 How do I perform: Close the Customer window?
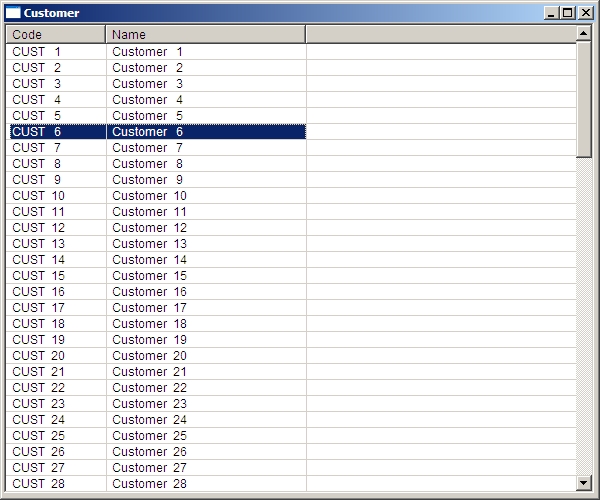pos(586,13)
